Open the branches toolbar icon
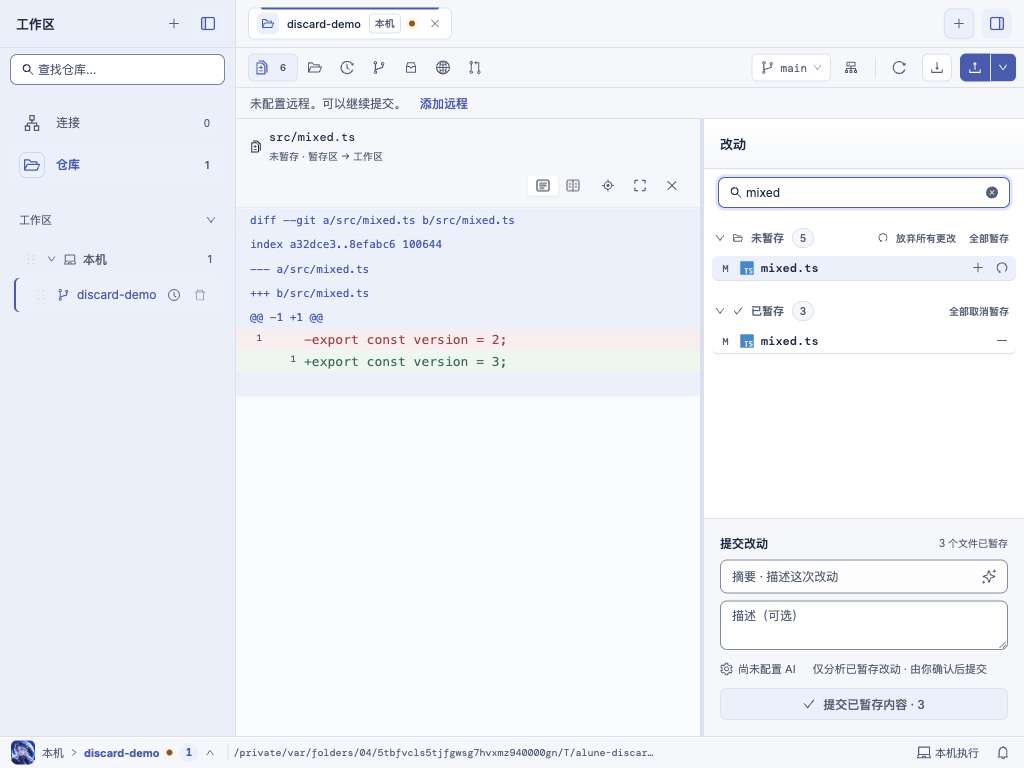 [379, 68]
